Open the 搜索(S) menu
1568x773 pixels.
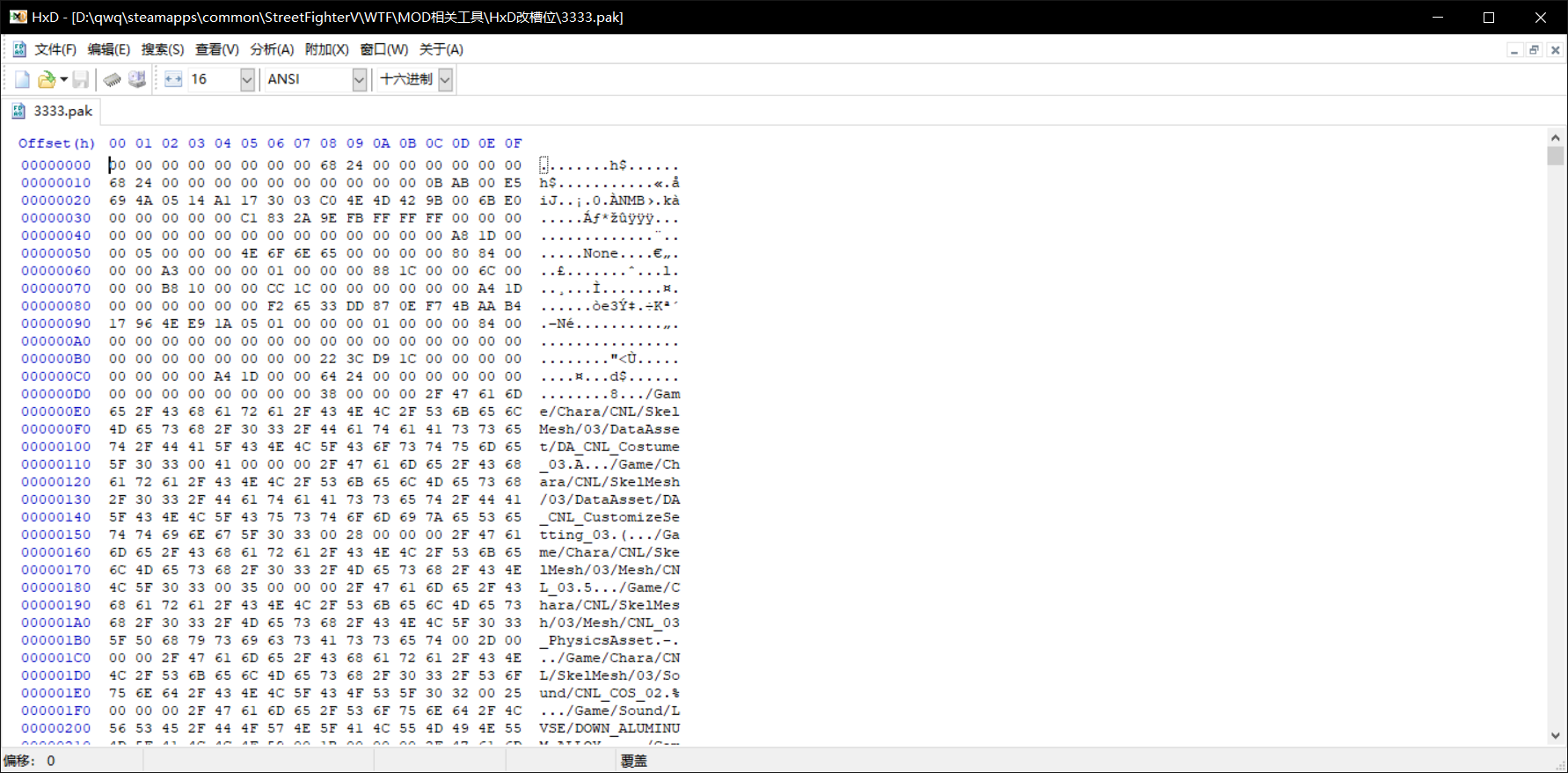163,49
